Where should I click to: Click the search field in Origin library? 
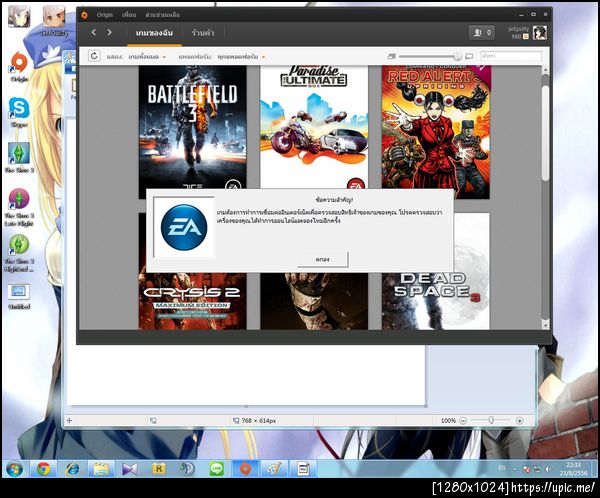pyautogui.click(x=511, y=56)
